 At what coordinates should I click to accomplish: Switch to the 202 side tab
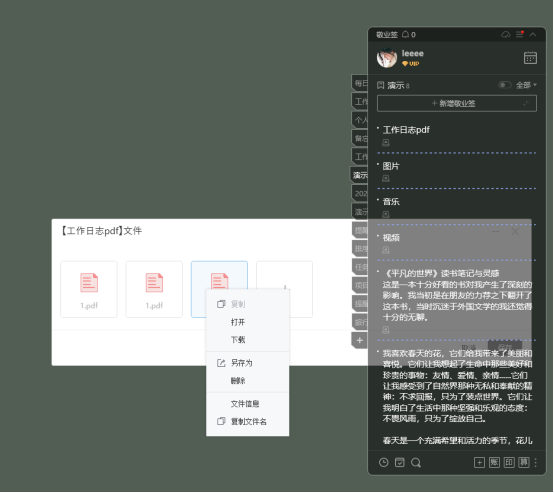360,193
